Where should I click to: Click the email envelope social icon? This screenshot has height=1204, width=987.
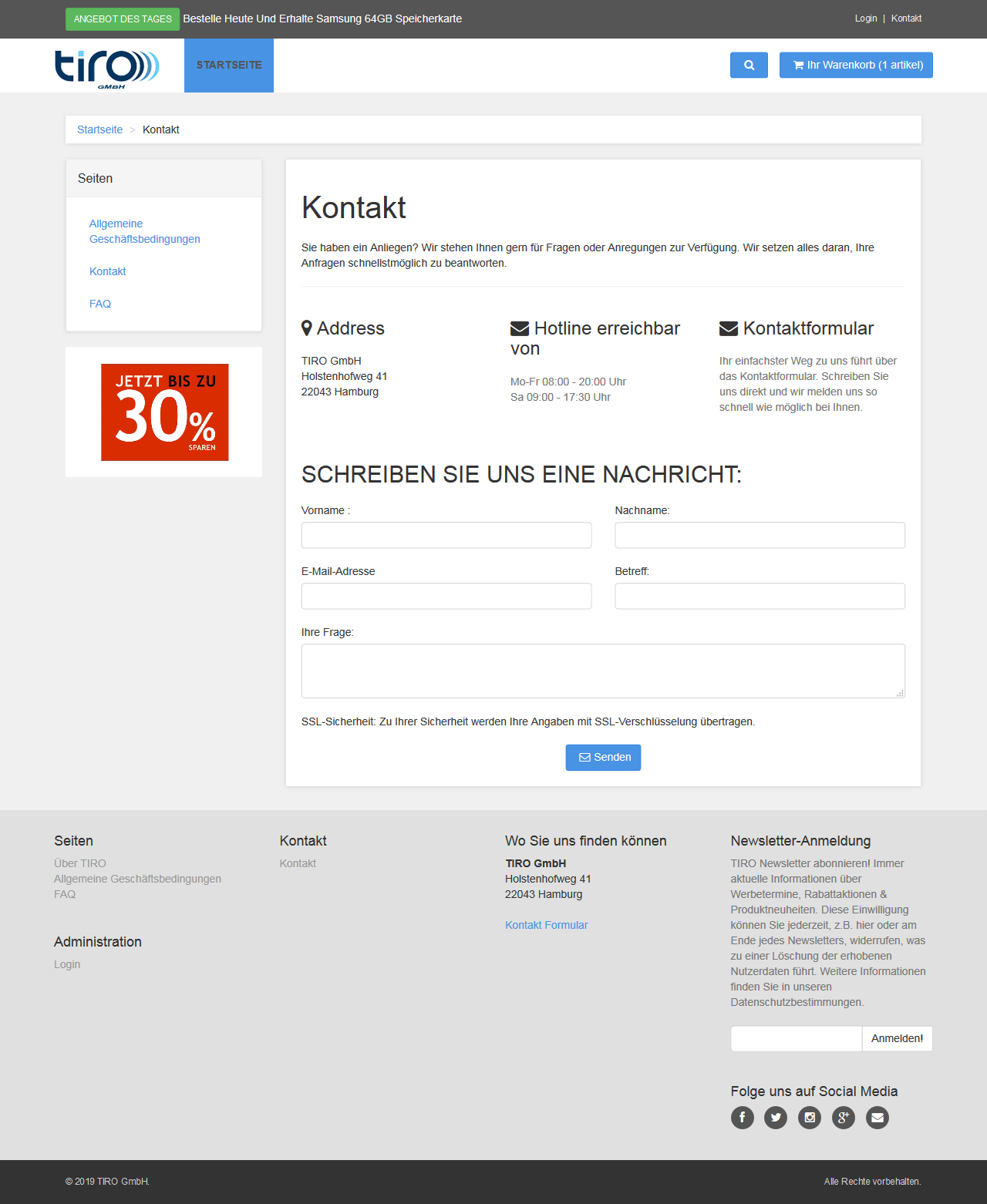pos(878,1118)
